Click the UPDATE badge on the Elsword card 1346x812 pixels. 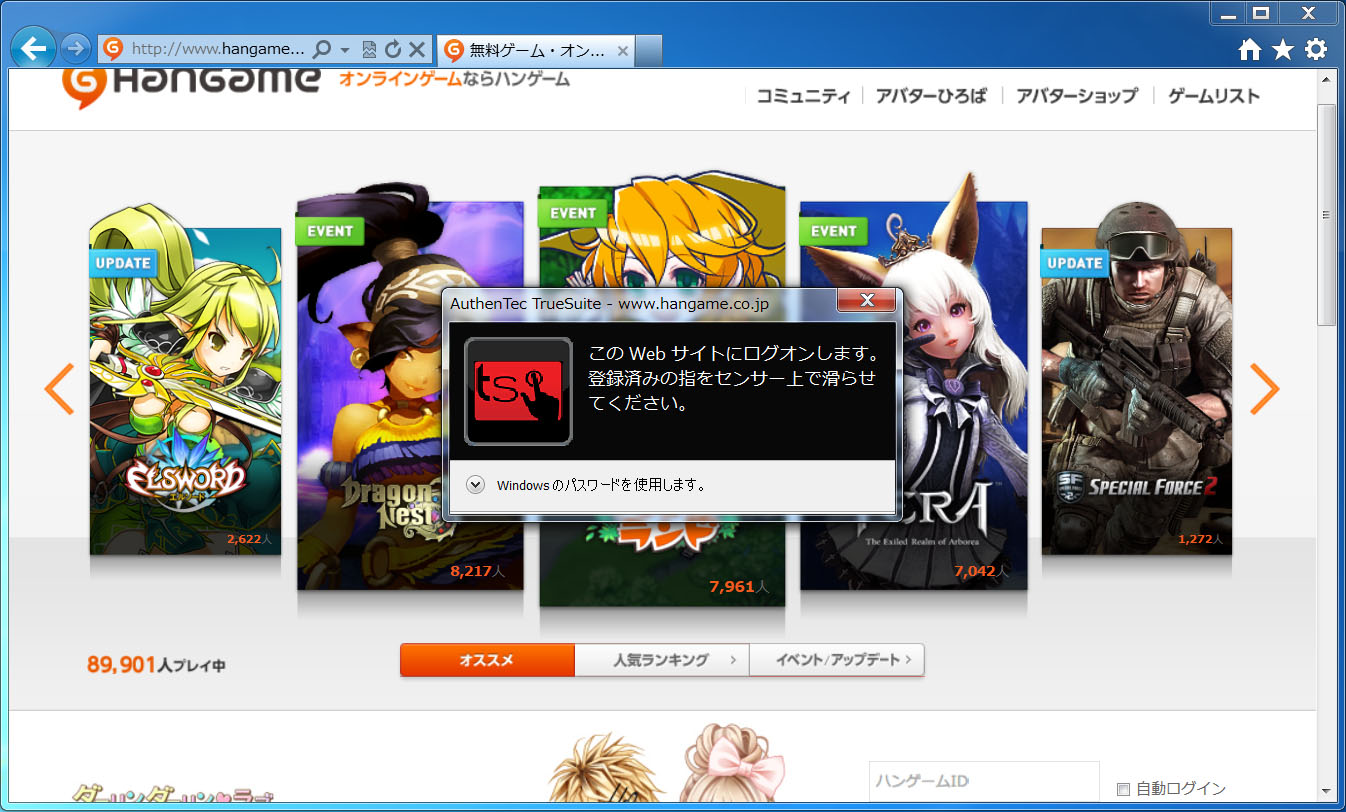(123, 263)
